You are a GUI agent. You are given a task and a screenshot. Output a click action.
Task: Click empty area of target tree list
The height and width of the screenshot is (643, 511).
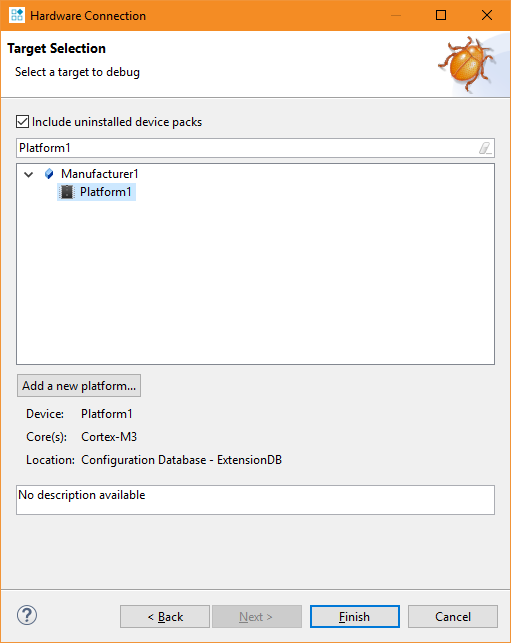pos(255,283)
